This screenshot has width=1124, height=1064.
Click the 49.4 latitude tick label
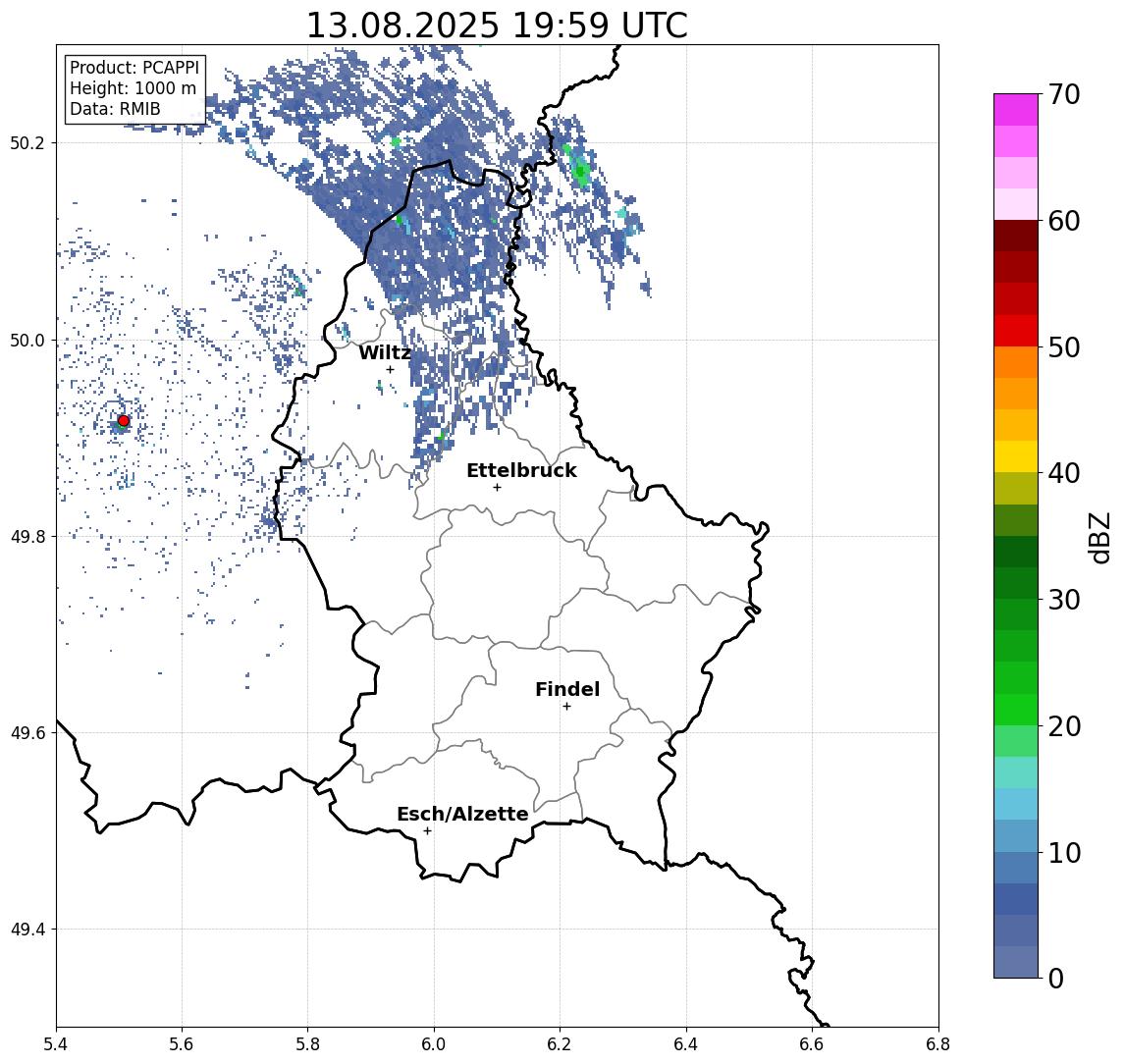27,930
